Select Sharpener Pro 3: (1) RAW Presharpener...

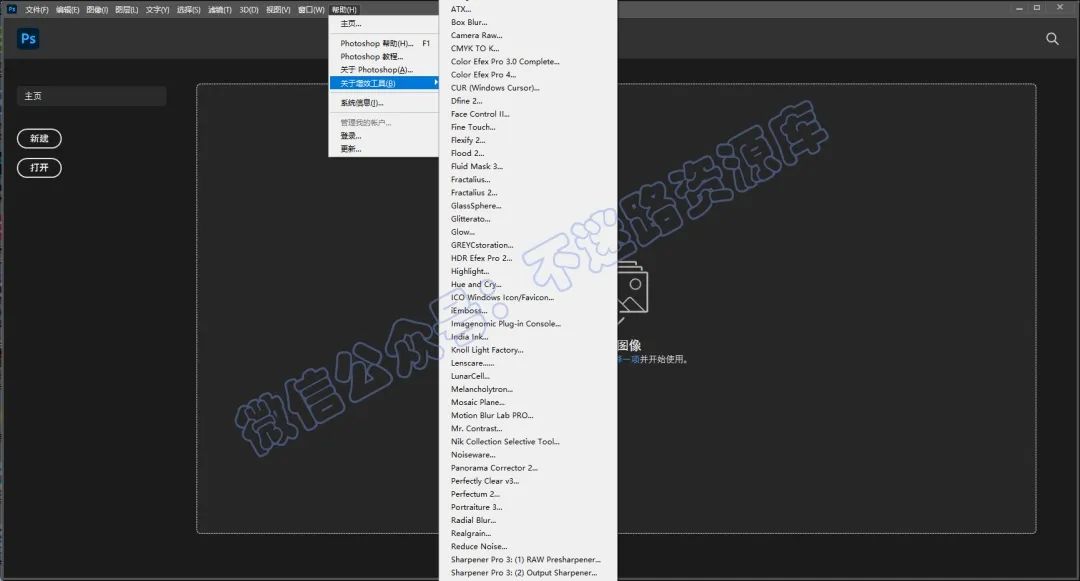pyautogui.click(x=528, y=559)
